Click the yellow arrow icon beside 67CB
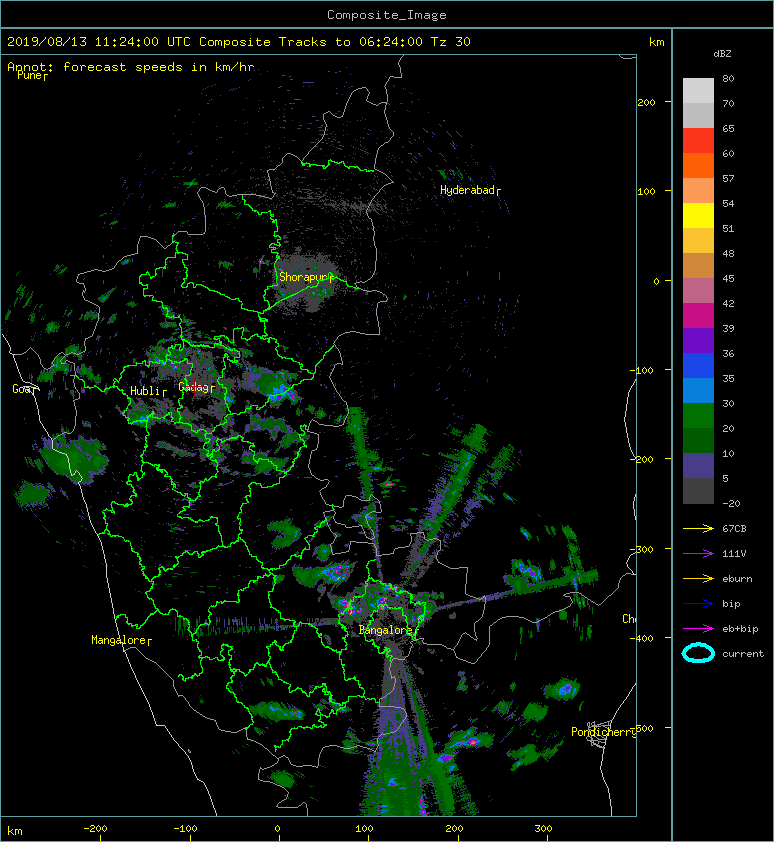 (x=698, y=528)
